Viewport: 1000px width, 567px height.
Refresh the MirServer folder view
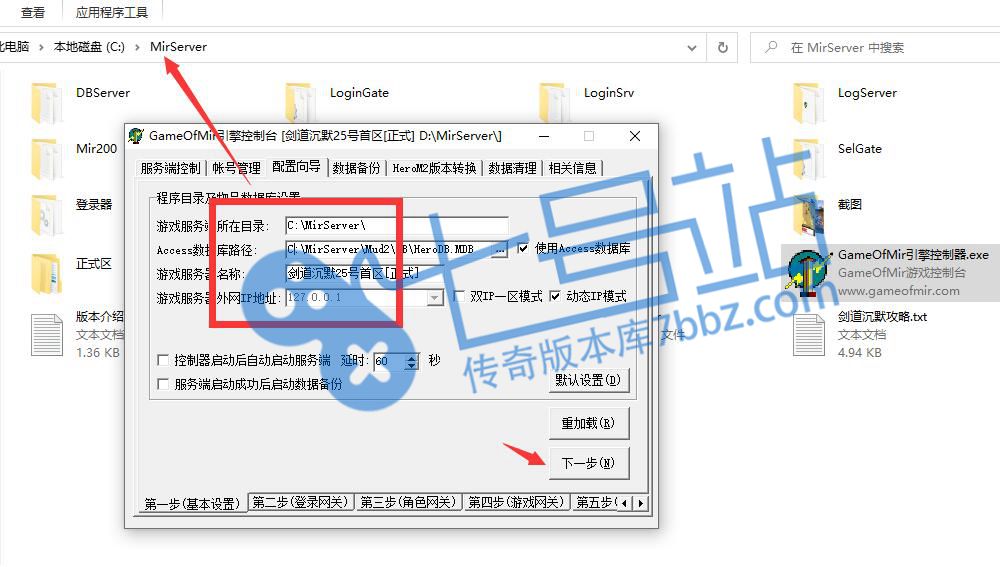pos(723,47)
